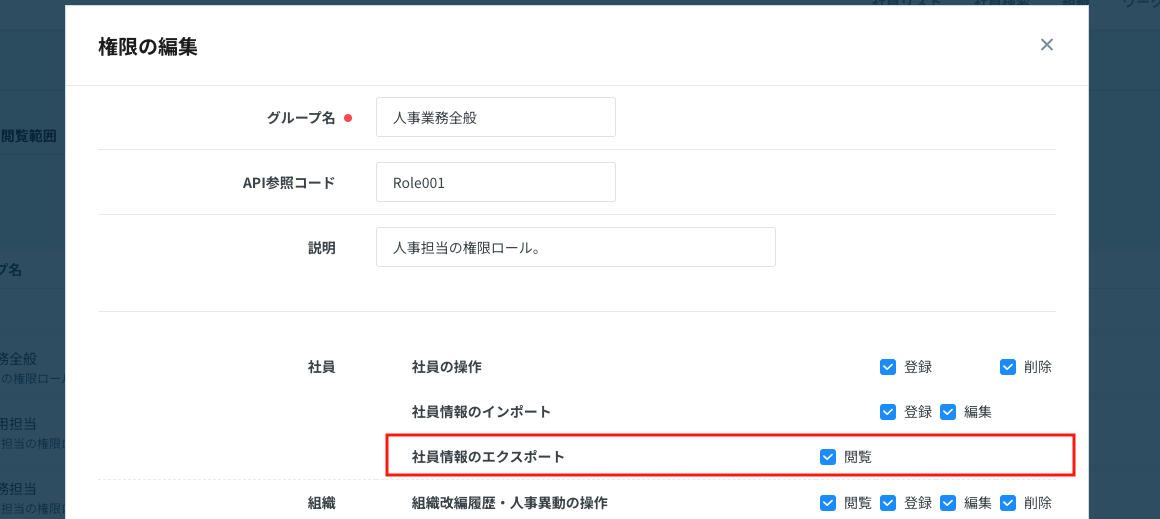Toggle 編集 checkbox in 組織改編履歴・人事異動の操作 row

tap(948, 503)
